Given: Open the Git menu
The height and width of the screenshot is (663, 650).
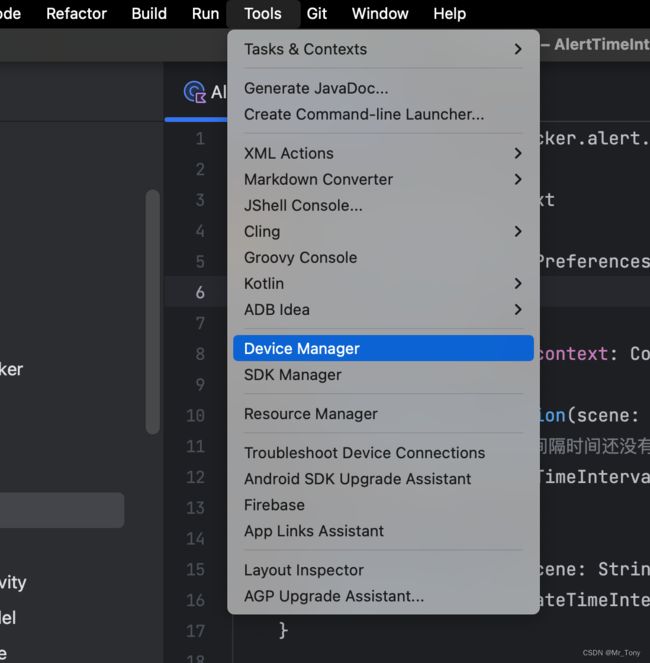Looking at the screenshot, I should (x=317, y=14).
